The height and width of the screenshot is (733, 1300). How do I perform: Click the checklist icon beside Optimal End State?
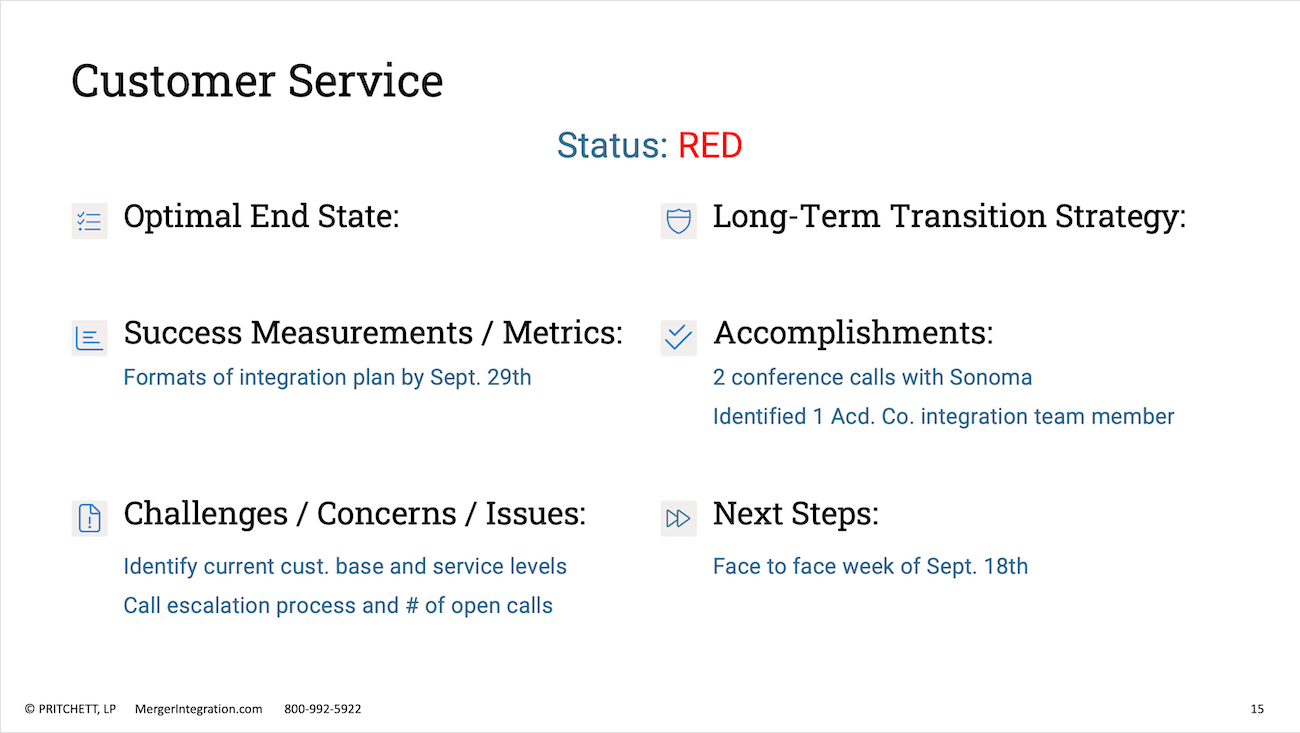[89, 221]
